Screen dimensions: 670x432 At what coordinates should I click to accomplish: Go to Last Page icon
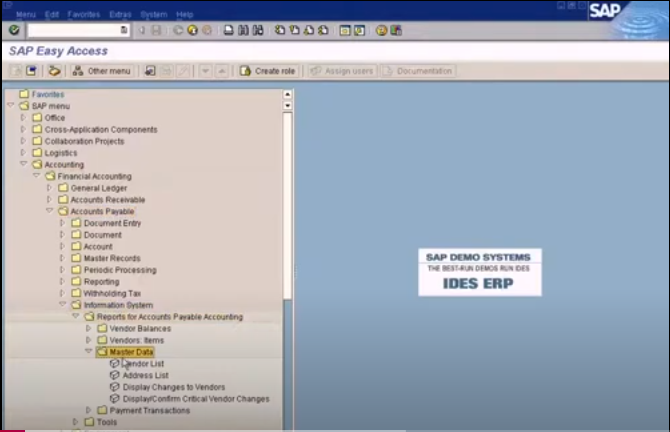pyautogui.click(x=323, y=30)
